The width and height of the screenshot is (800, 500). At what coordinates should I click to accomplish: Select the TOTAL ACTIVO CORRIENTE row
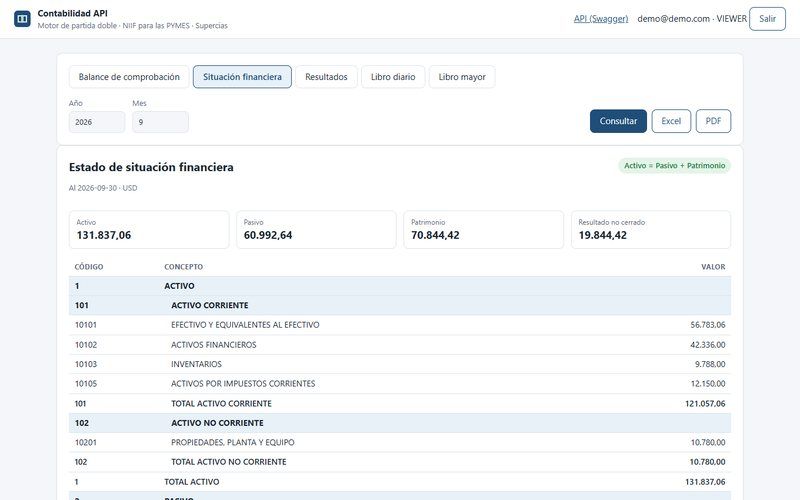click(400, 404)
